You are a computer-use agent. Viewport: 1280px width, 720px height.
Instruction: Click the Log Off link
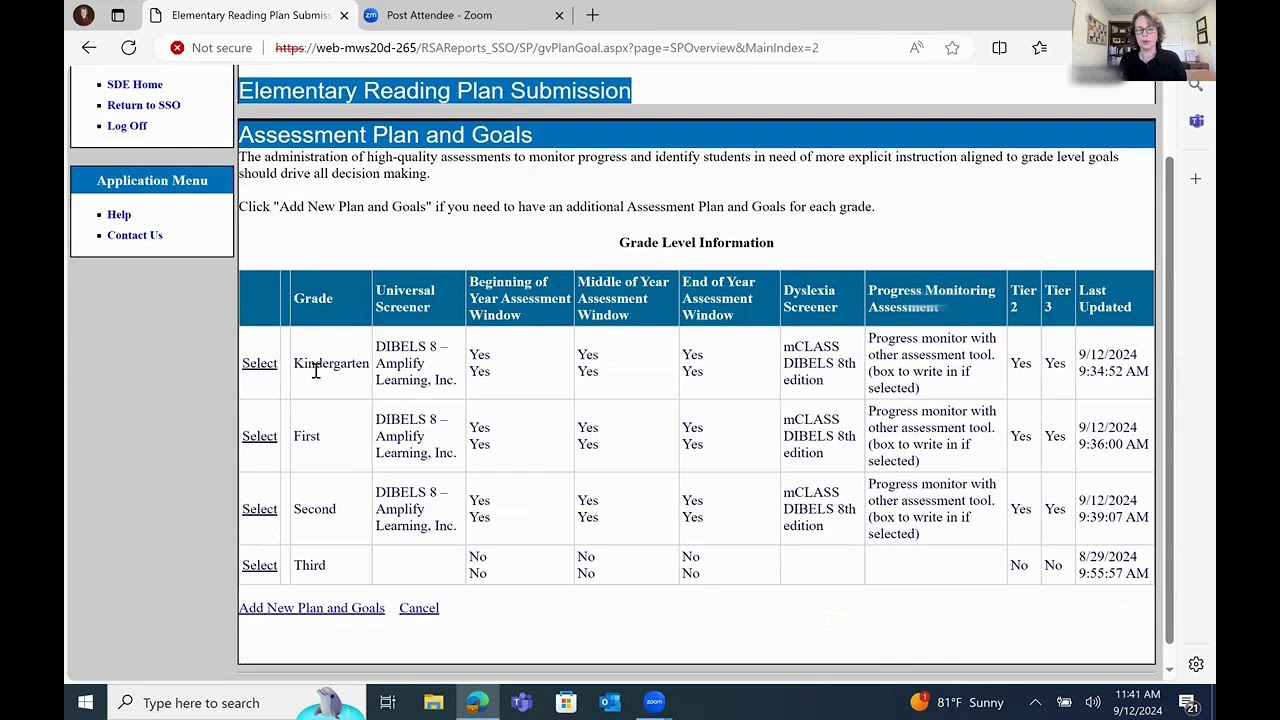pyautogui.click(x=127, y=125)
